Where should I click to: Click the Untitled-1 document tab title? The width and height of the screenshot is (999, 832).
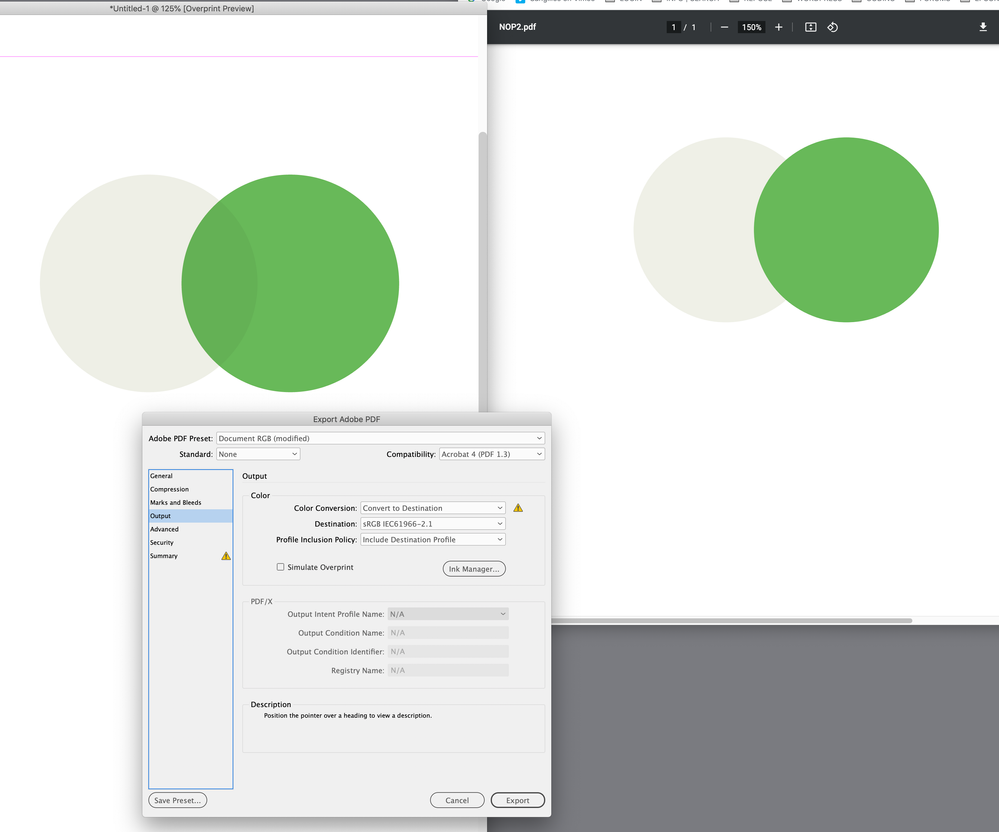pyautogui.click(x=182, y=8)
